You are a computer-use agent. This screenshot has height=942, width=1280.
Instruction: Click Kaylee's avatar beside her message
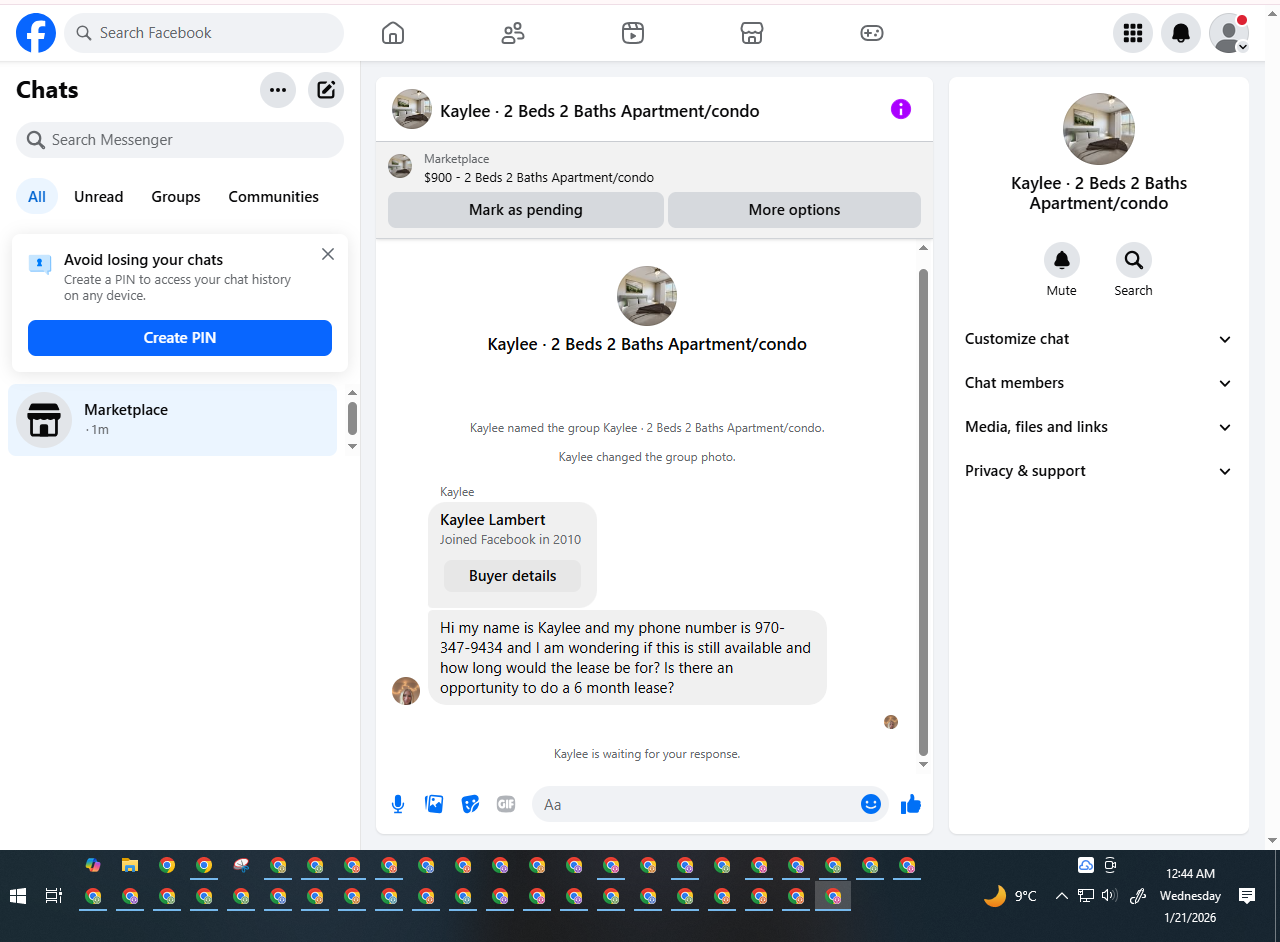(406, 691)
